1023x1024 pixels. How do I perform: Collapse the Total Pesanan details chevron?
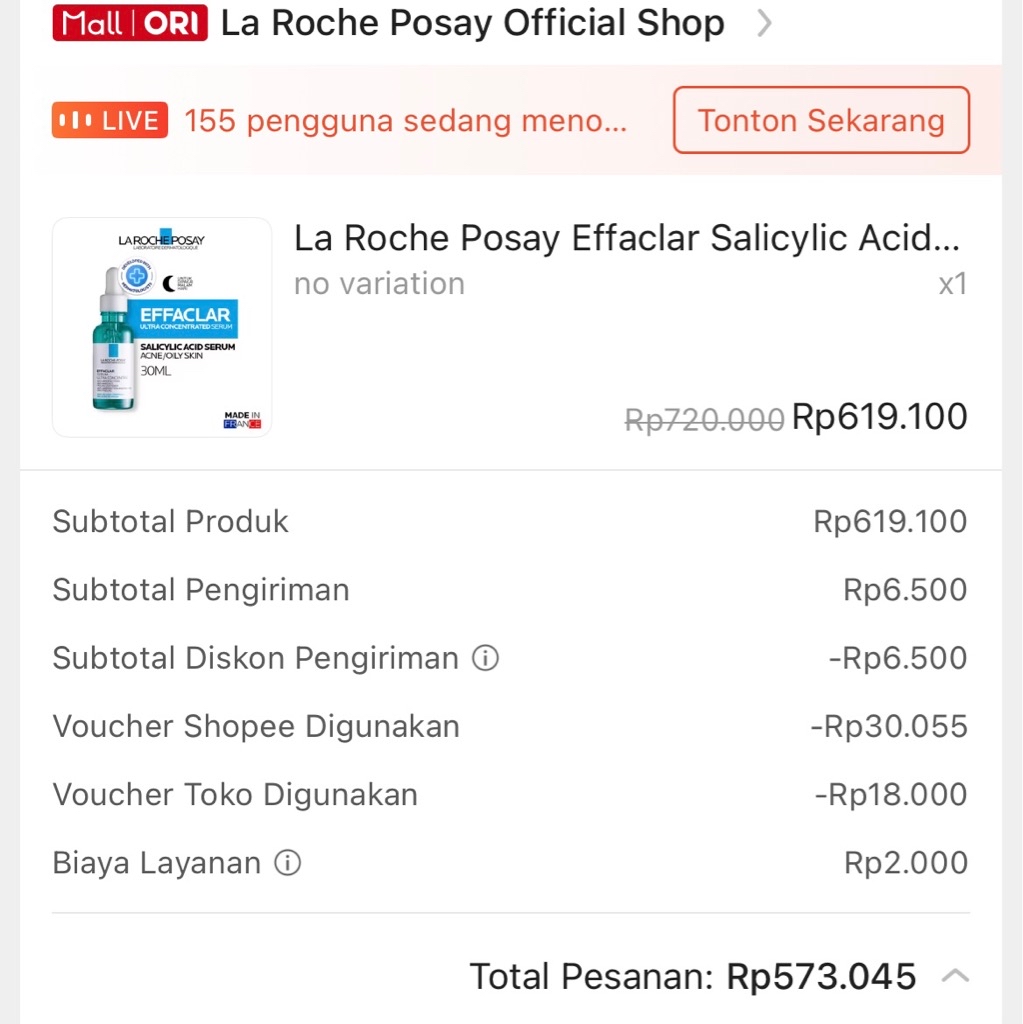pyautogui.click(x=955, y=975)
